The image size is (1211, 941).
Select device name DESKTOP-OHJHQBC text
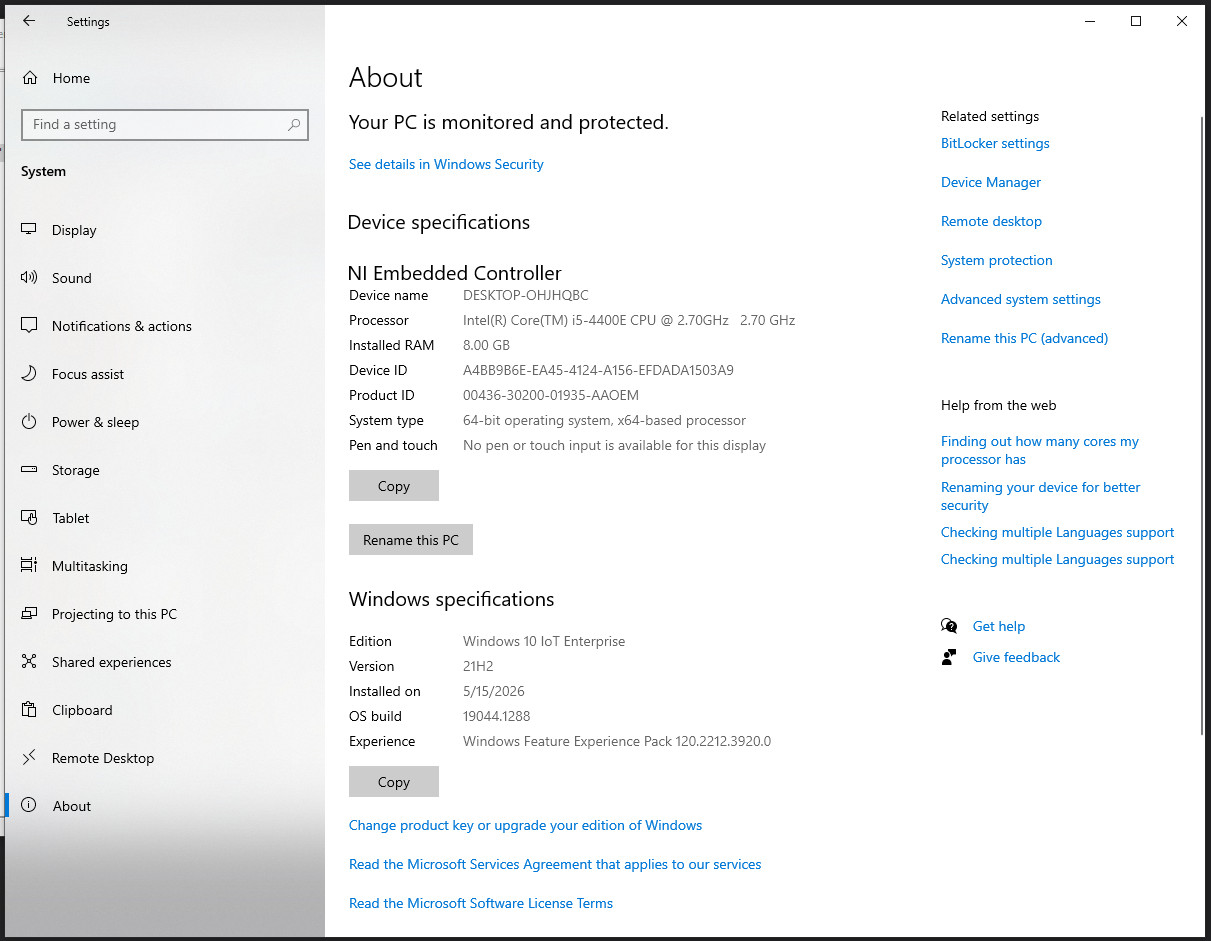click(x=526, y=295)
